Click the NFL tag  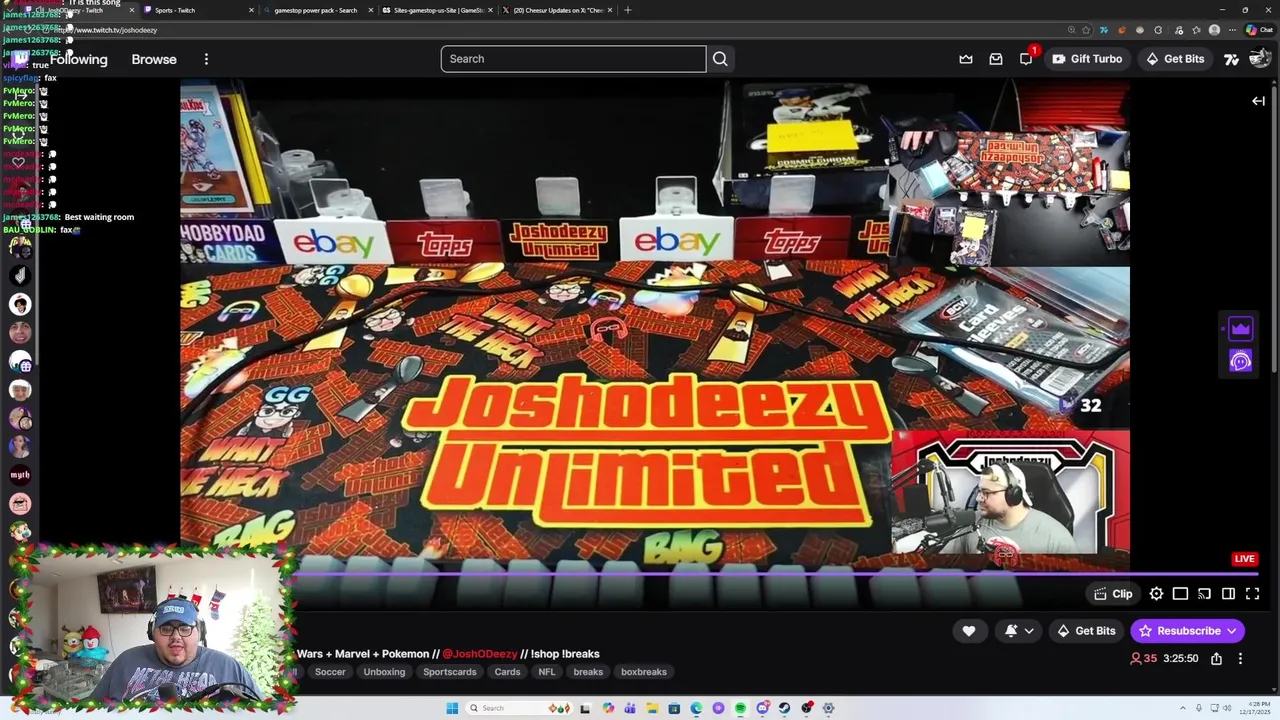(x=547, y=672)
